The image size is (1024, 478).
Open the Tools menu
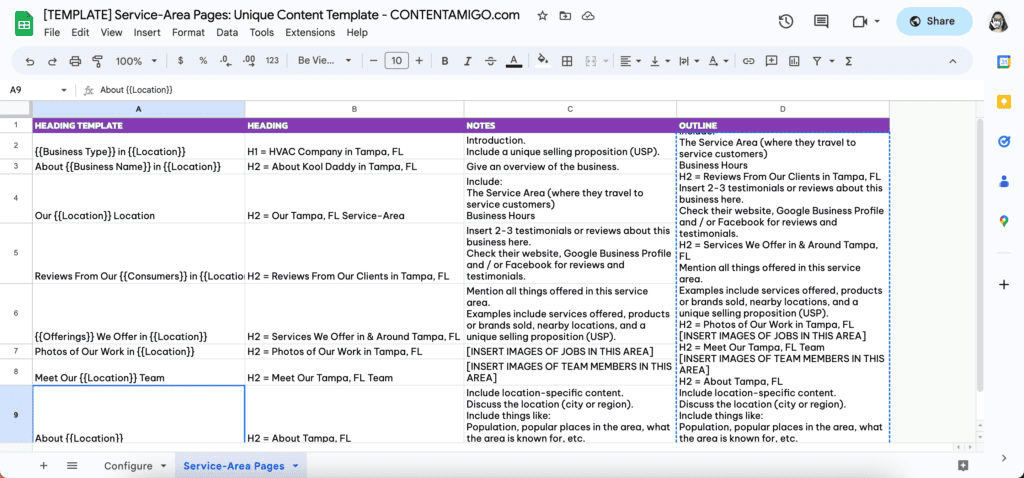tap(261, 33)
